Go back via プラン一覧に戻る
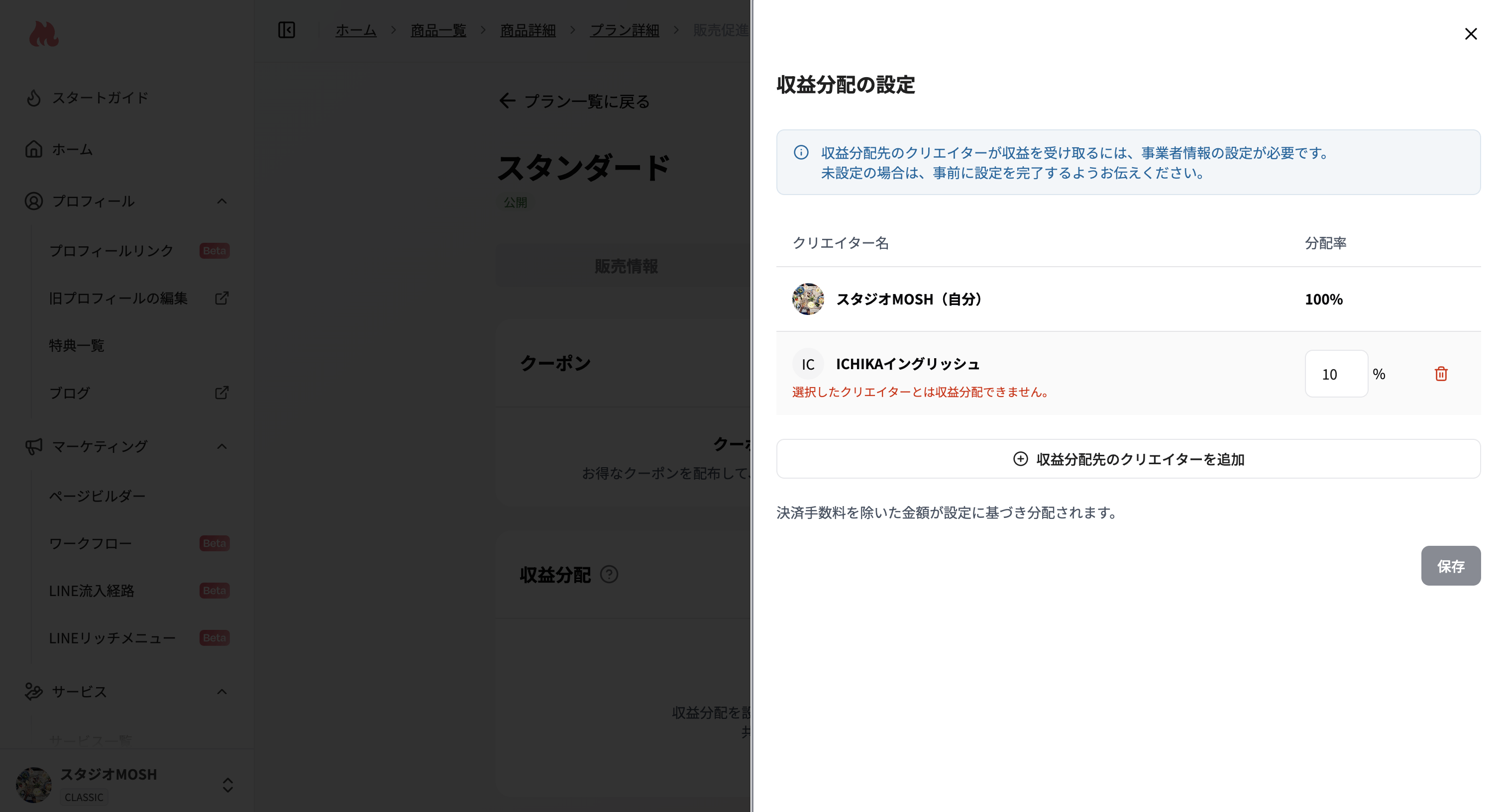Screen dimensions: 1502x812 tap(574, 101)
